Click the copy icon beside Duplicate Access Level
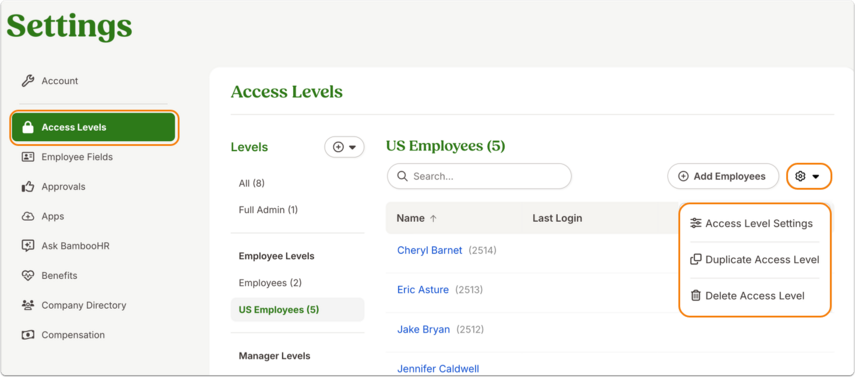Screen dimensions: 855x377 tap(695, 260)
